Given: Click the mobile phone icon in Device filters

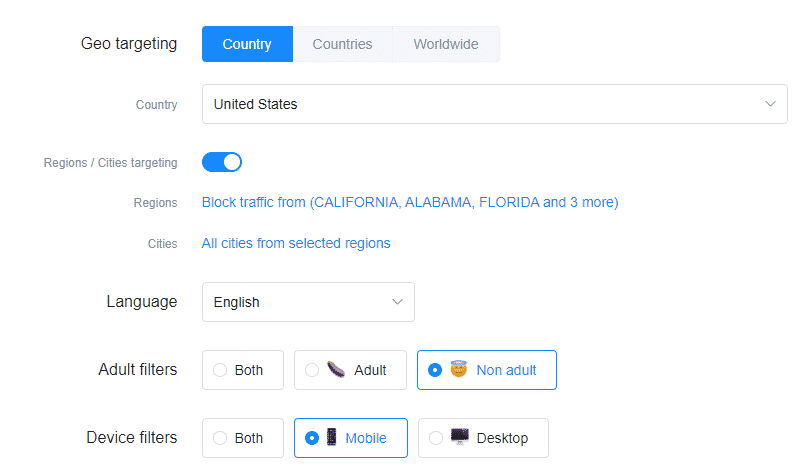Looking at the screenshot, I should point(331,437).
